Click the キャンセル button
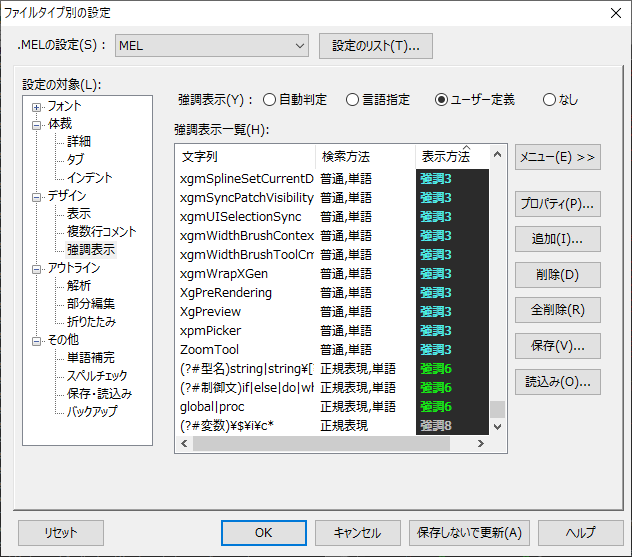The width and height of the screenshot is (632, 557). point(358,533)
